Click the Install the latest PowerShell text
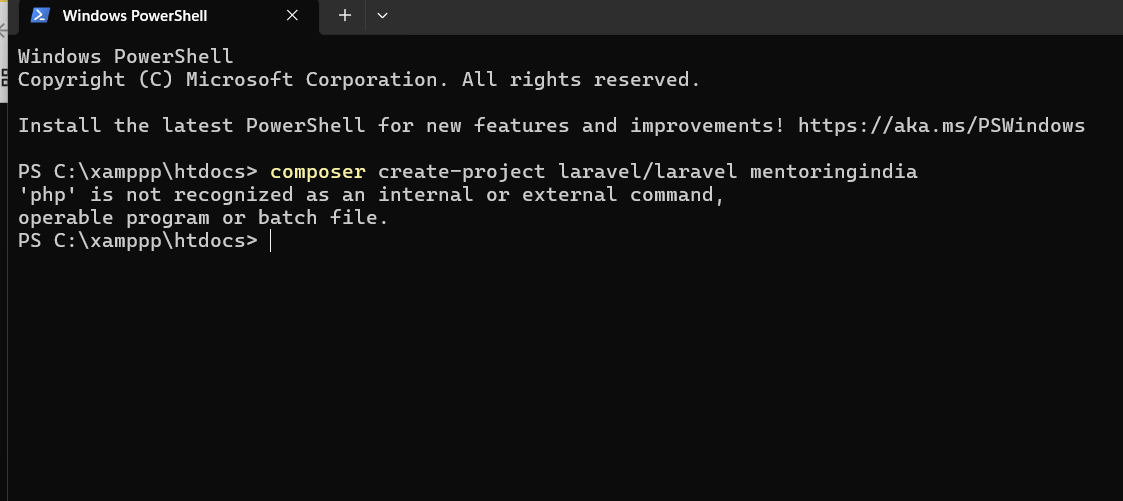The image size is (1123, 501). [190, 126]
